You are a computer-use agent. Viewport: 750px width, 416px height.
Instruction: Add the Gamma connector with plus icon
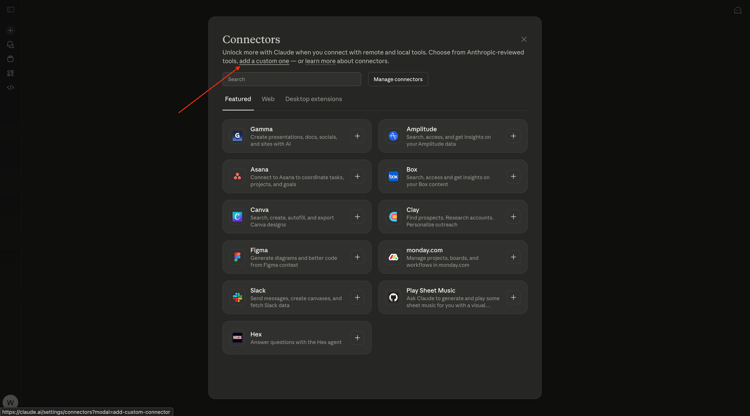click(x=357, y=136)
